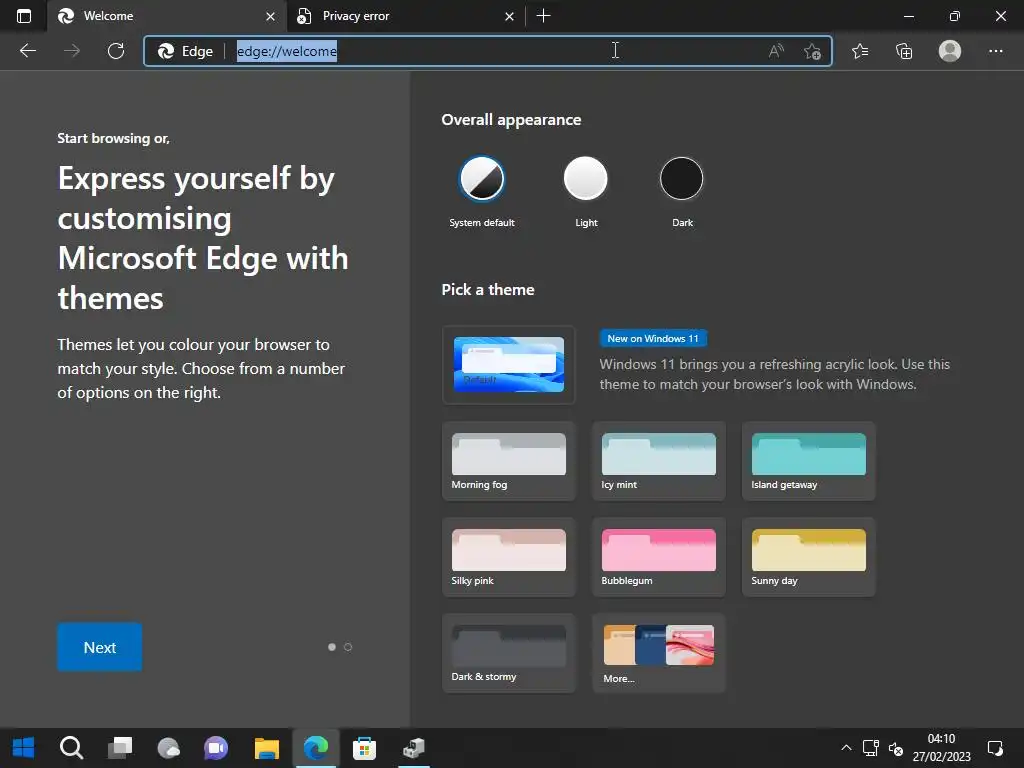Open Settings and more ellipsis menu
Viewport: 1024px width, 768px height.
point(995,51)
